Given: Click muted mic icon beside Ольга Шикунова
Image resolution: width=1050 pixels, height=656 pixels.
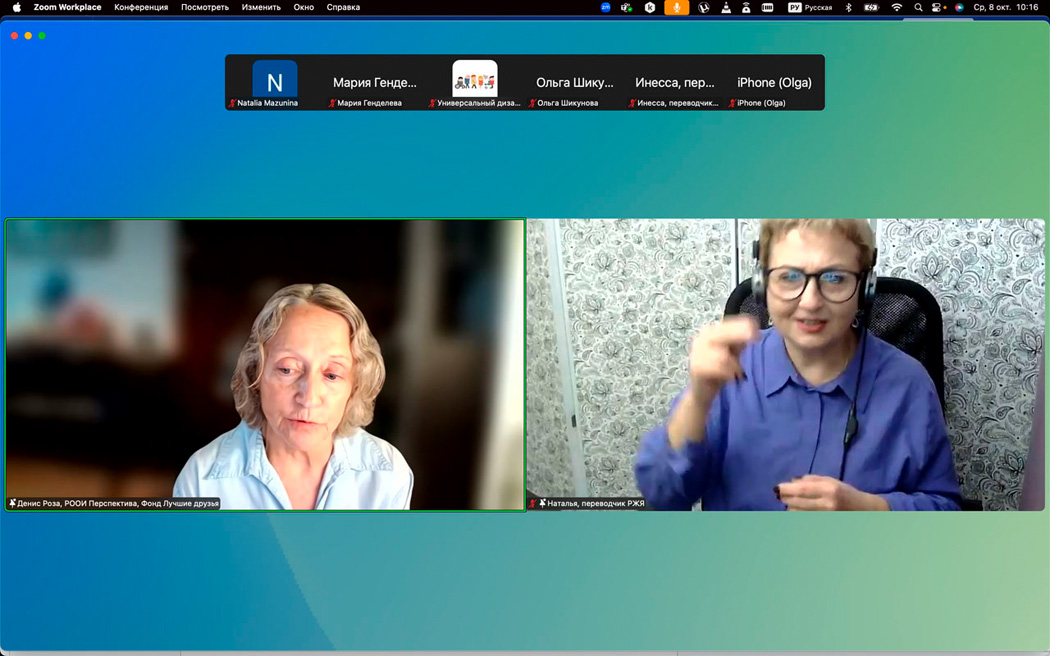Looking at the screenshot, I should 532,103.
